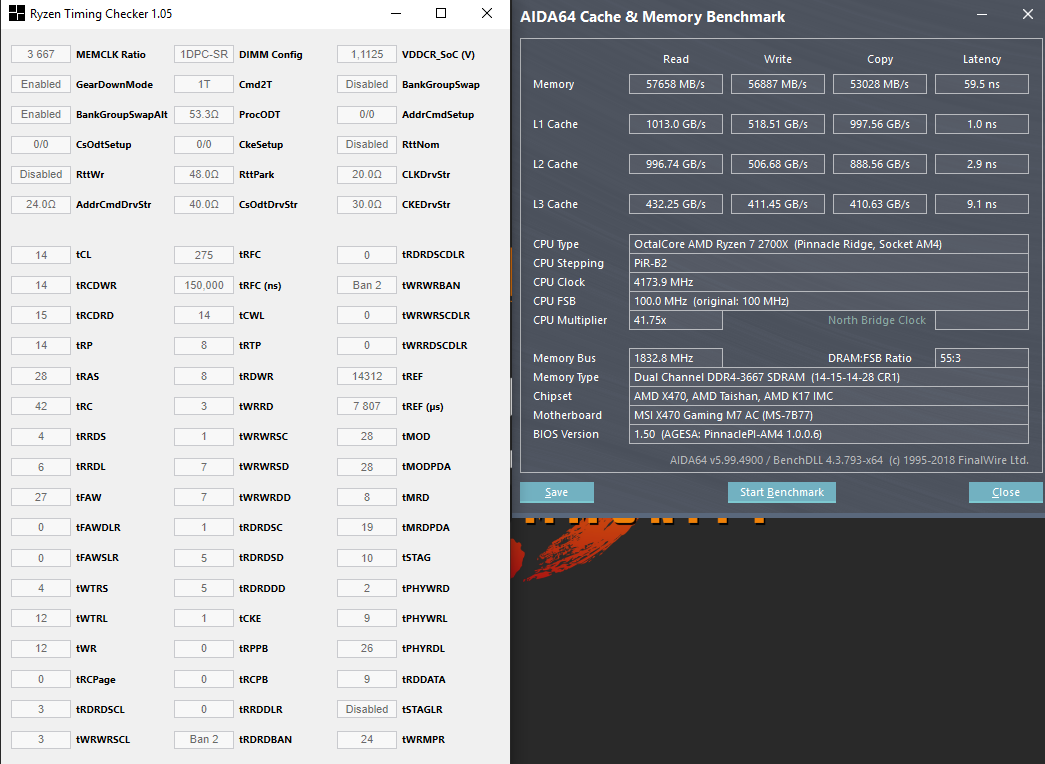This screenshot has height=764, width=1045.
Task: Click AddrCmdDrvStr 24.0Ω value field
Action: click(x=41, y=204)
